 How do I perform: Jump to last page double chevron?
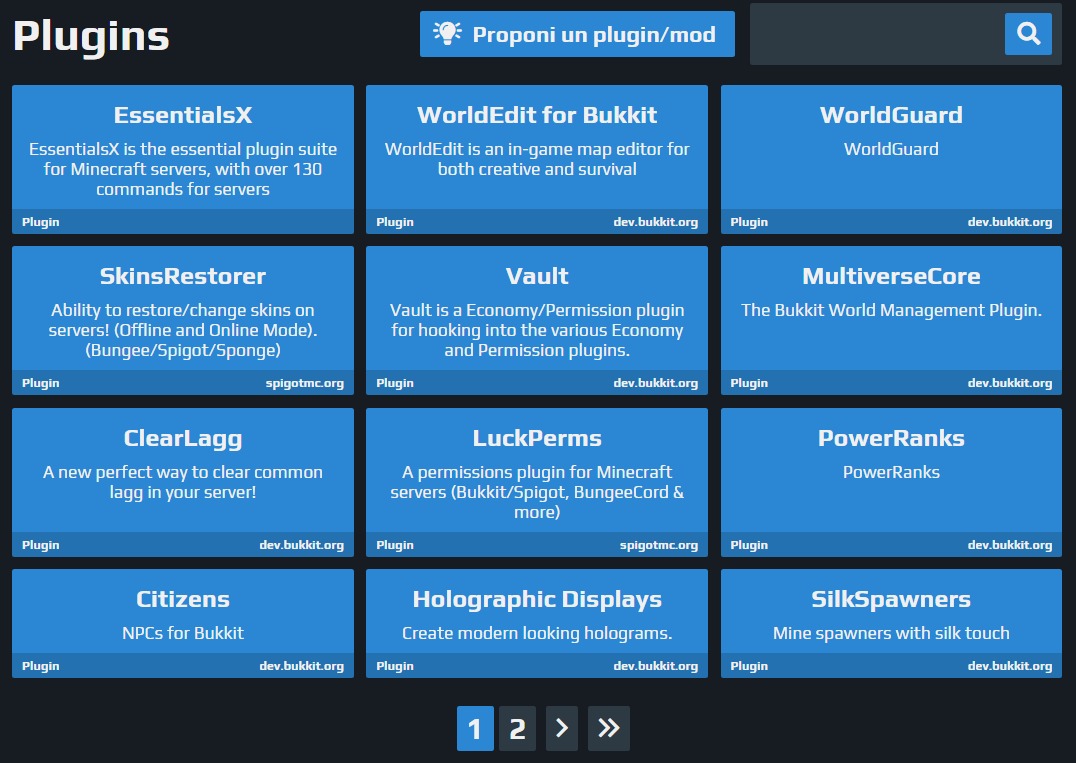[x=609, y=728]
